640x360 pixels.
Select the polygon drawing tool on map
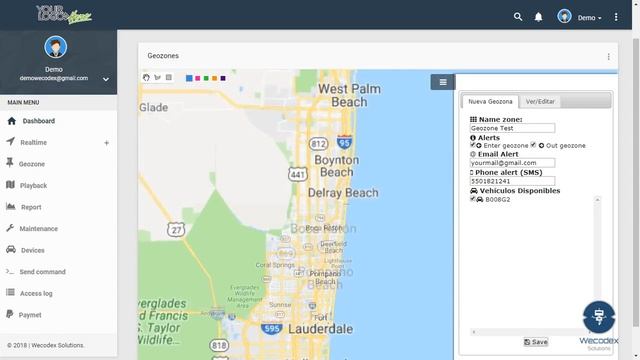click(158, 78)
